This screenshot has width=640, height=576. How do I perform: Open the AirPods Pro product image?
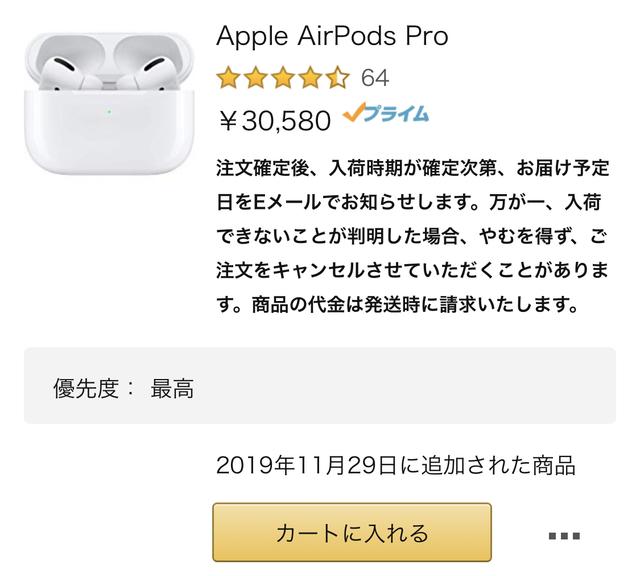point(109,104)
